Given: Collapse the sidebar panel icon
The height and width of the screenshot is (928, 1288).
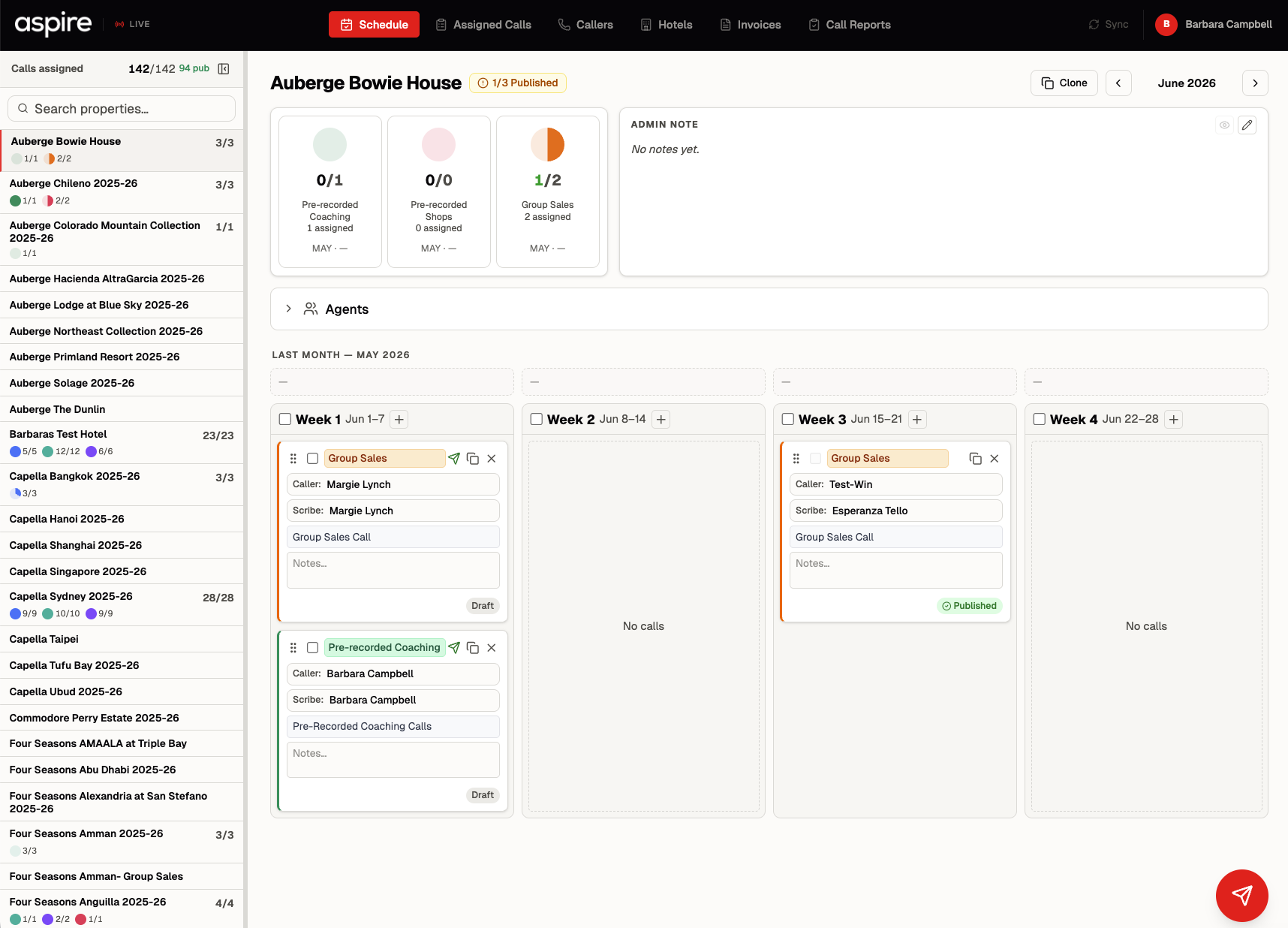Looking at the screenshot, I should click(x=224, y=69).
